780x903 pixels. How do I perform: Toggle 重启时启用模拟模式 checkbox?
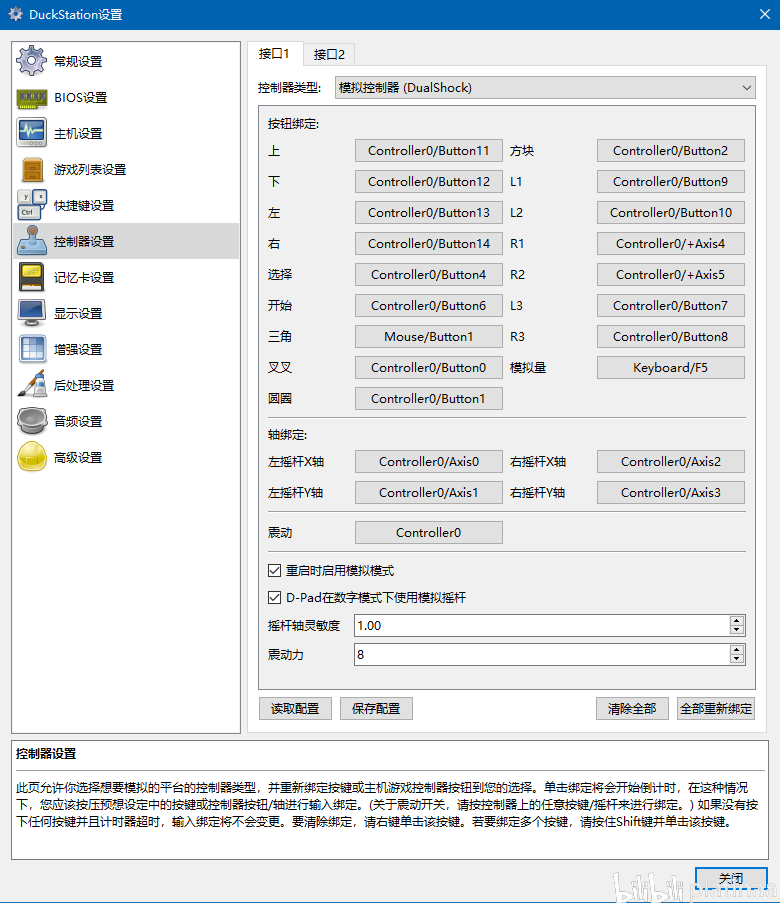click(x=274, y=571)
